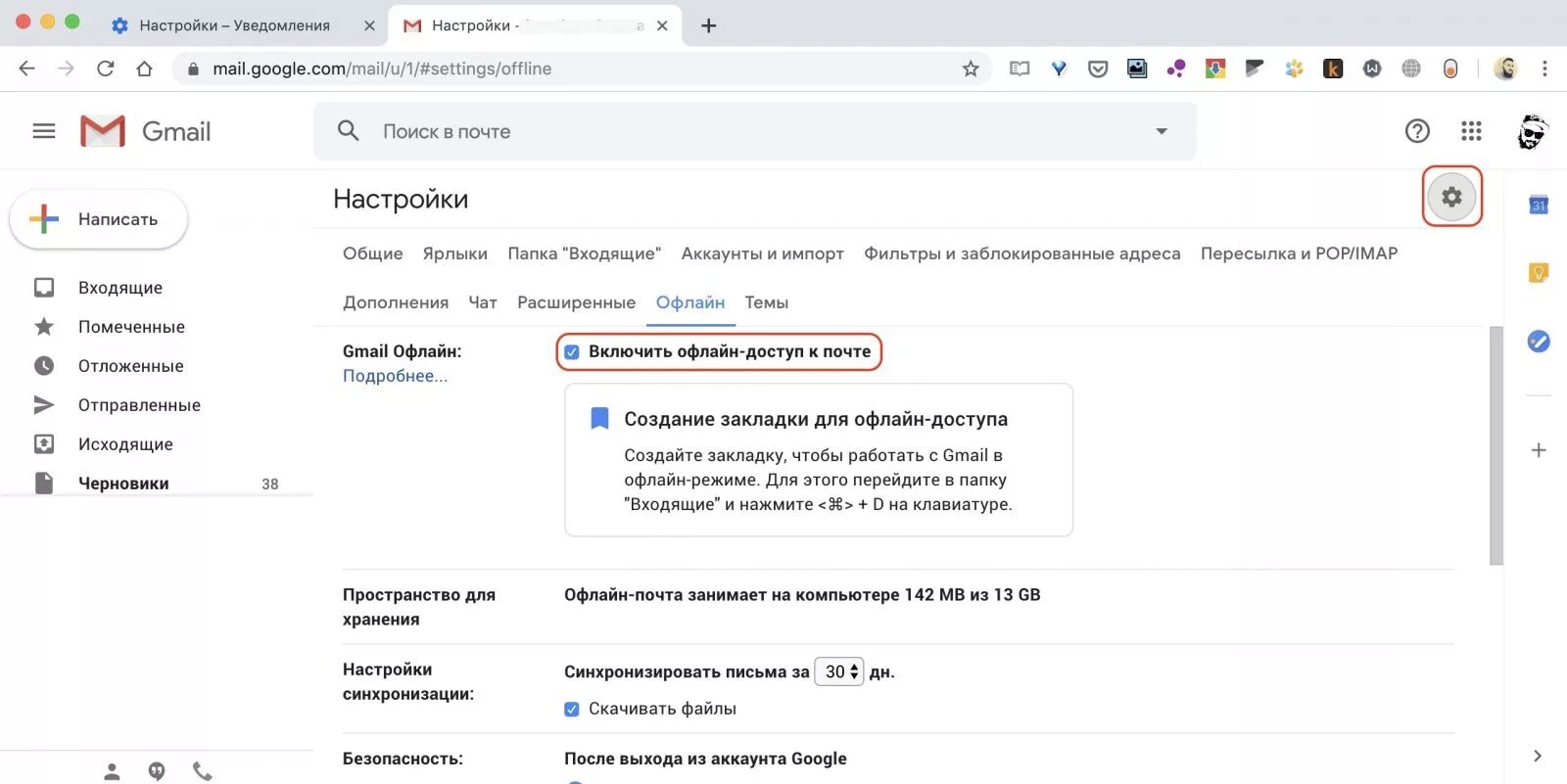Click the settings page vertical scrollbar

(1496, 445)
